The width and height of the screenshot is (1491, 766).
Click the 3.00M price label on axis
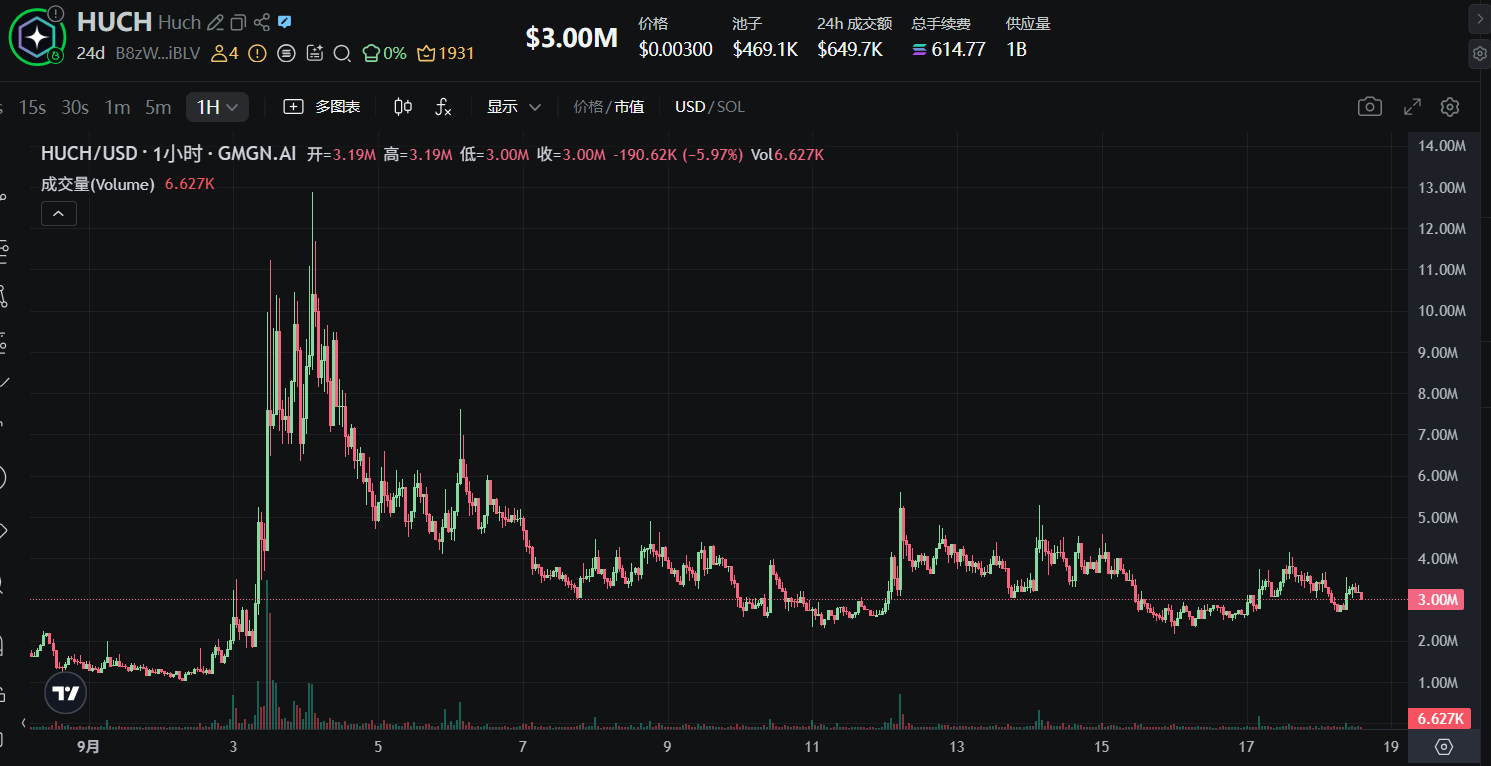1435,600
